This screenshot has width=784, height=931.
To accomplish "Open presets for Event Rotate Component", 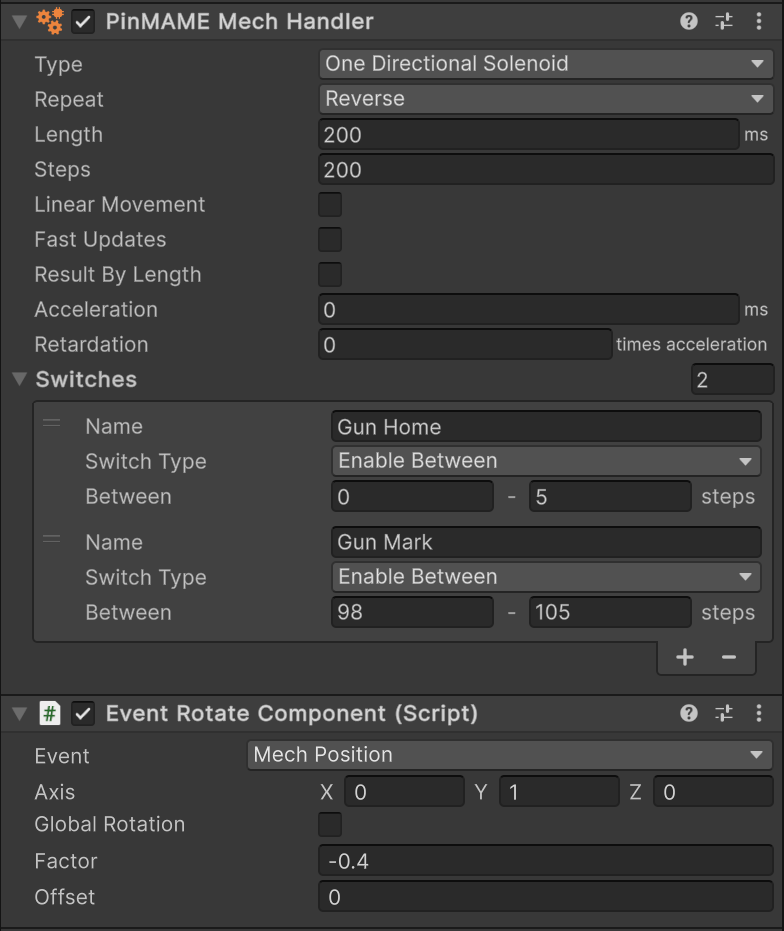I will tap(723, 713).
